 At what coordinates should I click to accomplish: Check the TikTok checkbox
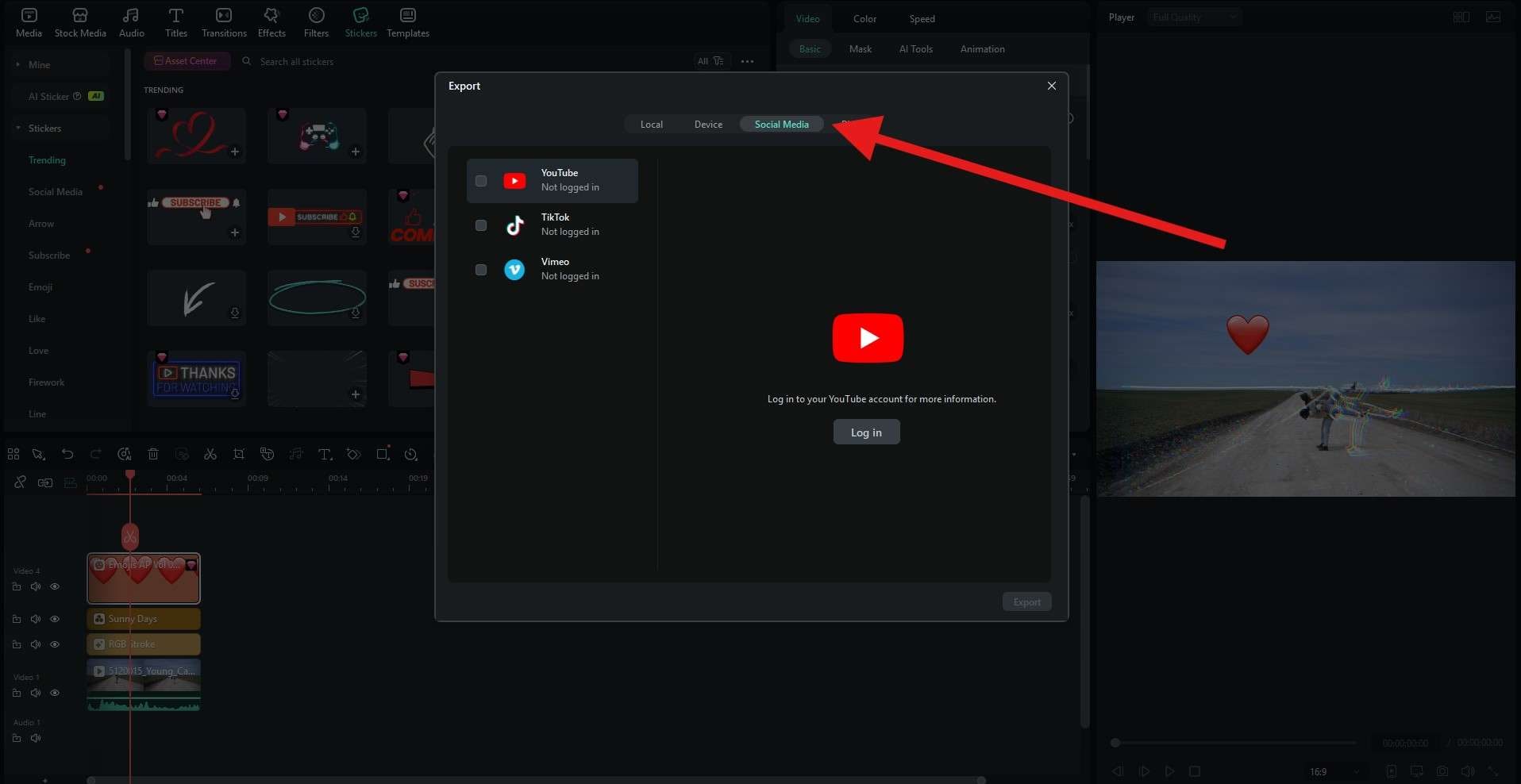click(481, 225)
